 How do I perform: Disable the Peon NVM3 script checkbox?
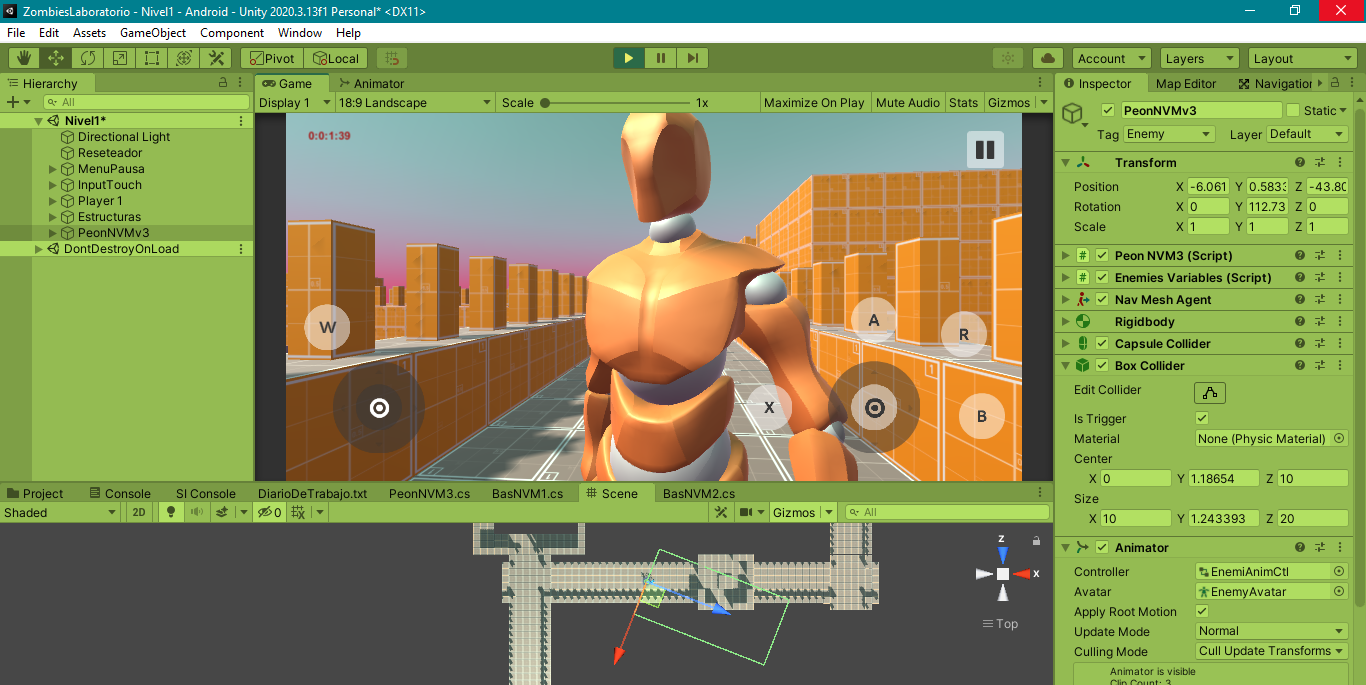(1102, 256)
